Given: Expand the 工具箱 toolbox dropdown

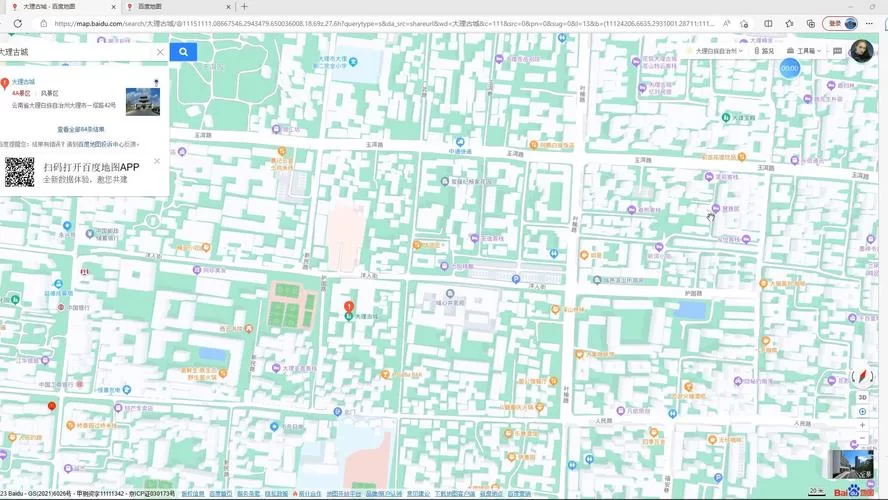Looking at the screenshot, I should click(804, 51).
